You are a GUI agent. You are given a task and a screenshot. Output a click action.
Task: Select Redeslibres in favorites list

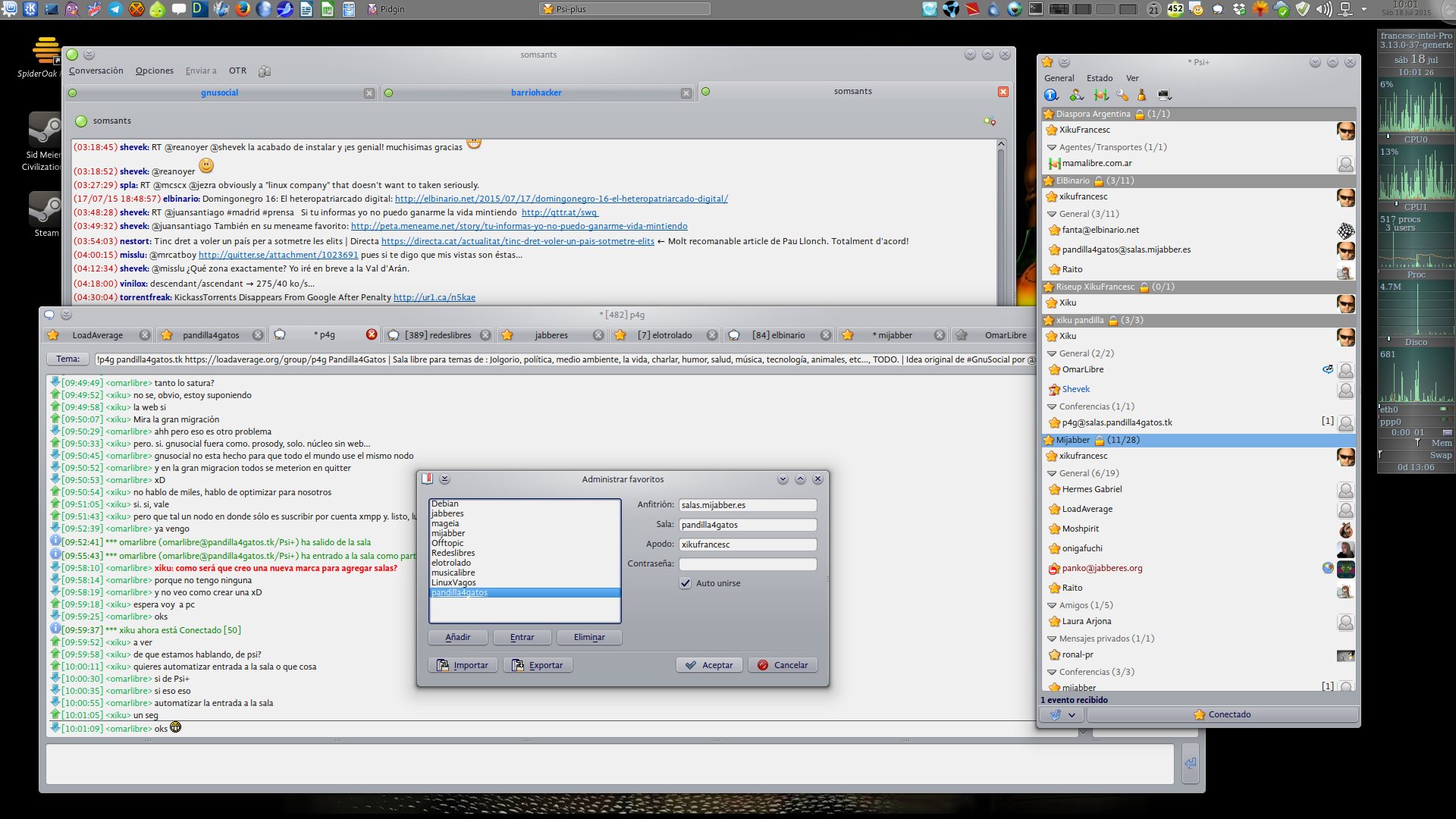click(x=525, y=553)
